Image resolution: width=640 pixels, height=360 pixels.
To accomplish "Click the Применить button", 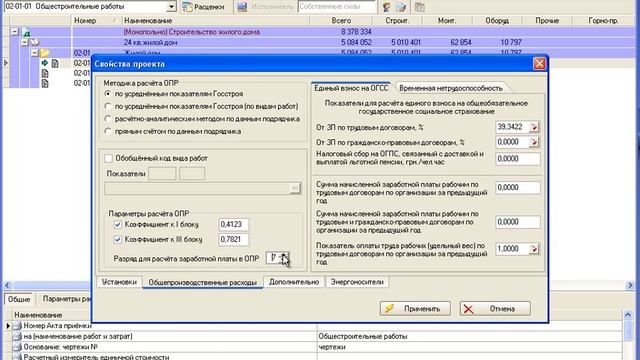I will (x=415, y=309).
